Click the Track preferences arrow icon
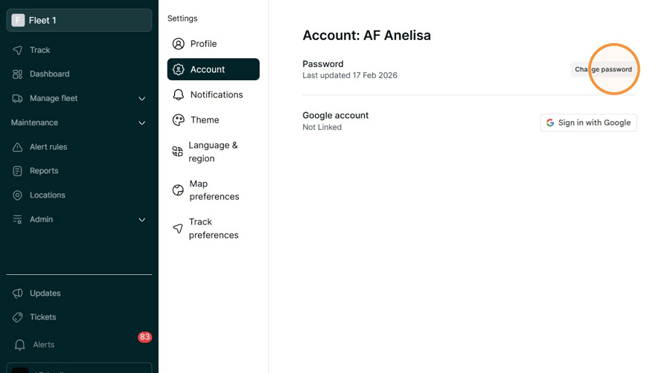The image size is (670, 373). pos(177,229)
